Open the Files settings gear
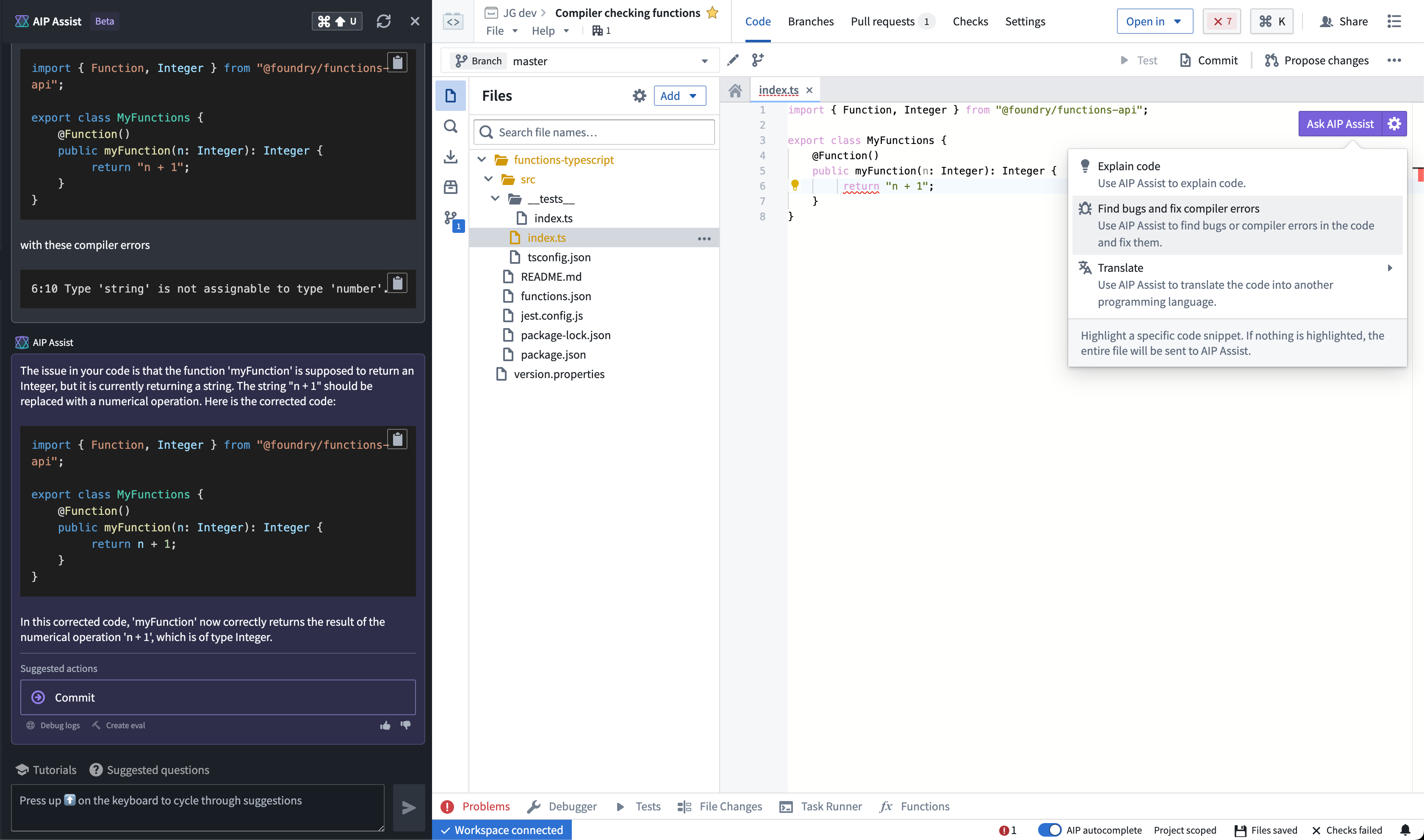The width and height of the screenshot is (1424, 840). [639, 95]
